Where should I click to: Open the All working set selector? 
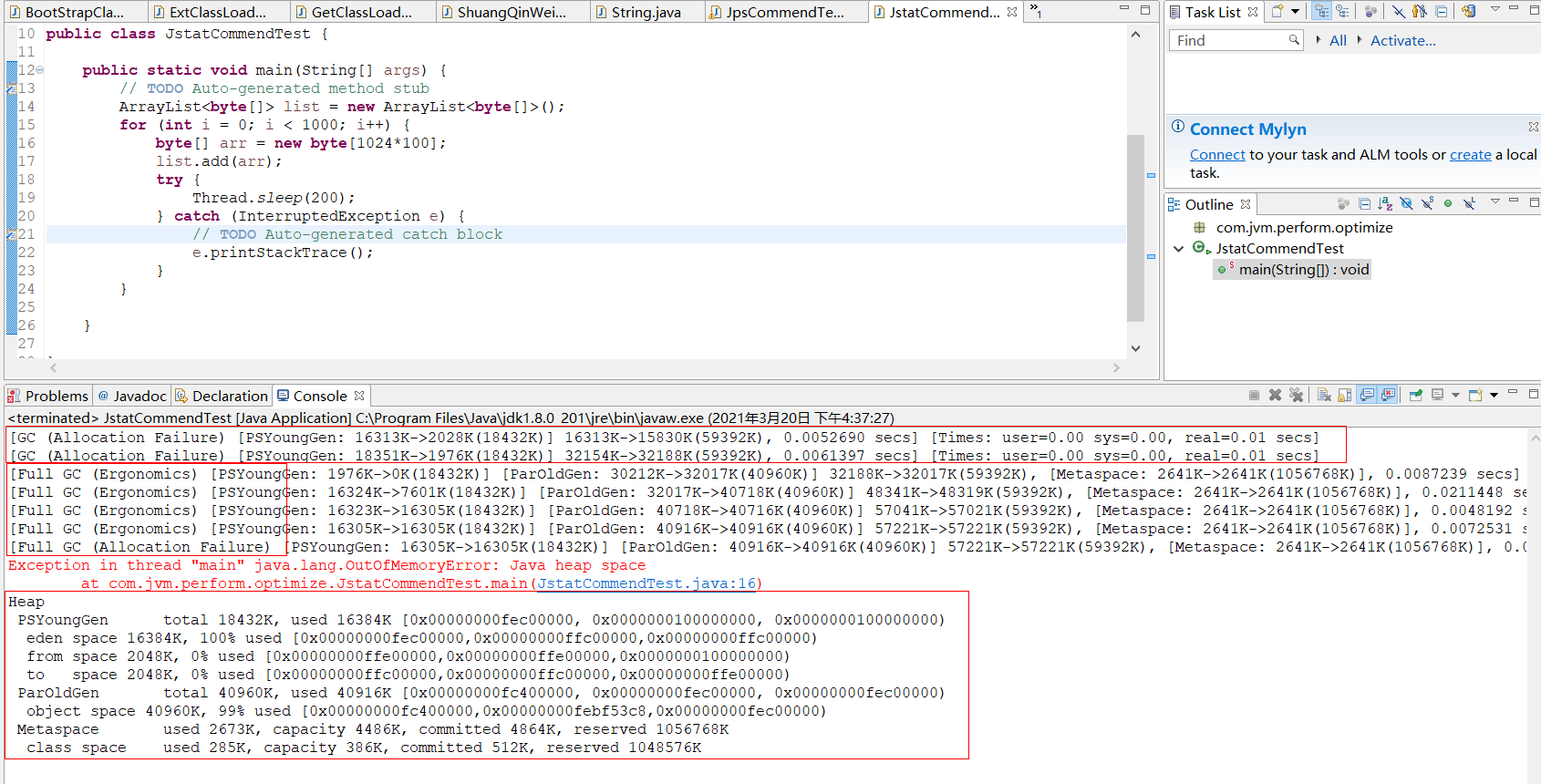(x=1338, y=40)
